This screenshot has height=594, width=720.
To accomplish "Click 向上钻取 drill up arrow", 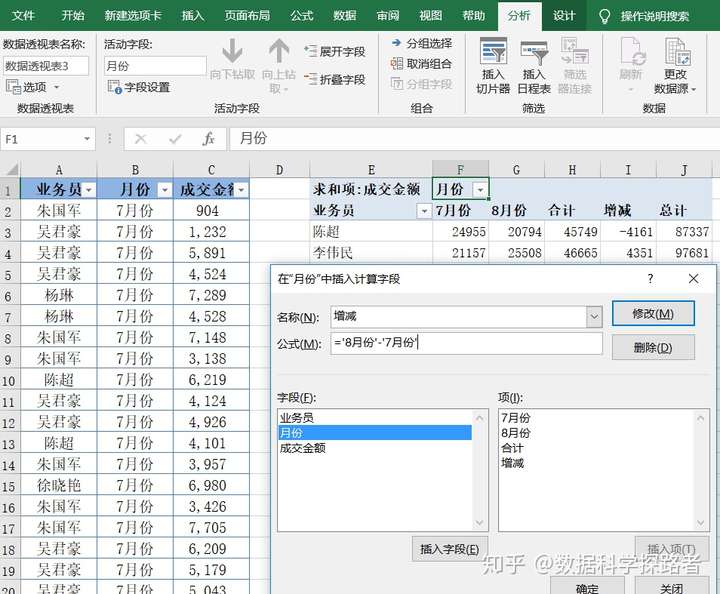I will (x=279, y=64).
